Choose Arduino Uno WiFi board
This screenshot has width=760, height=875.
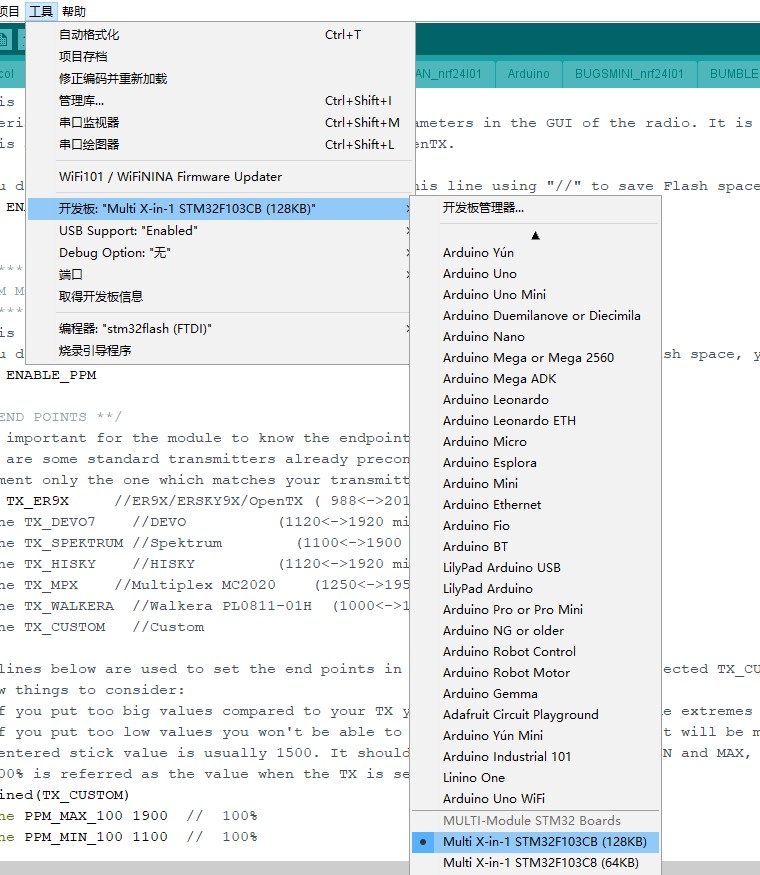(x=536, y=799)
